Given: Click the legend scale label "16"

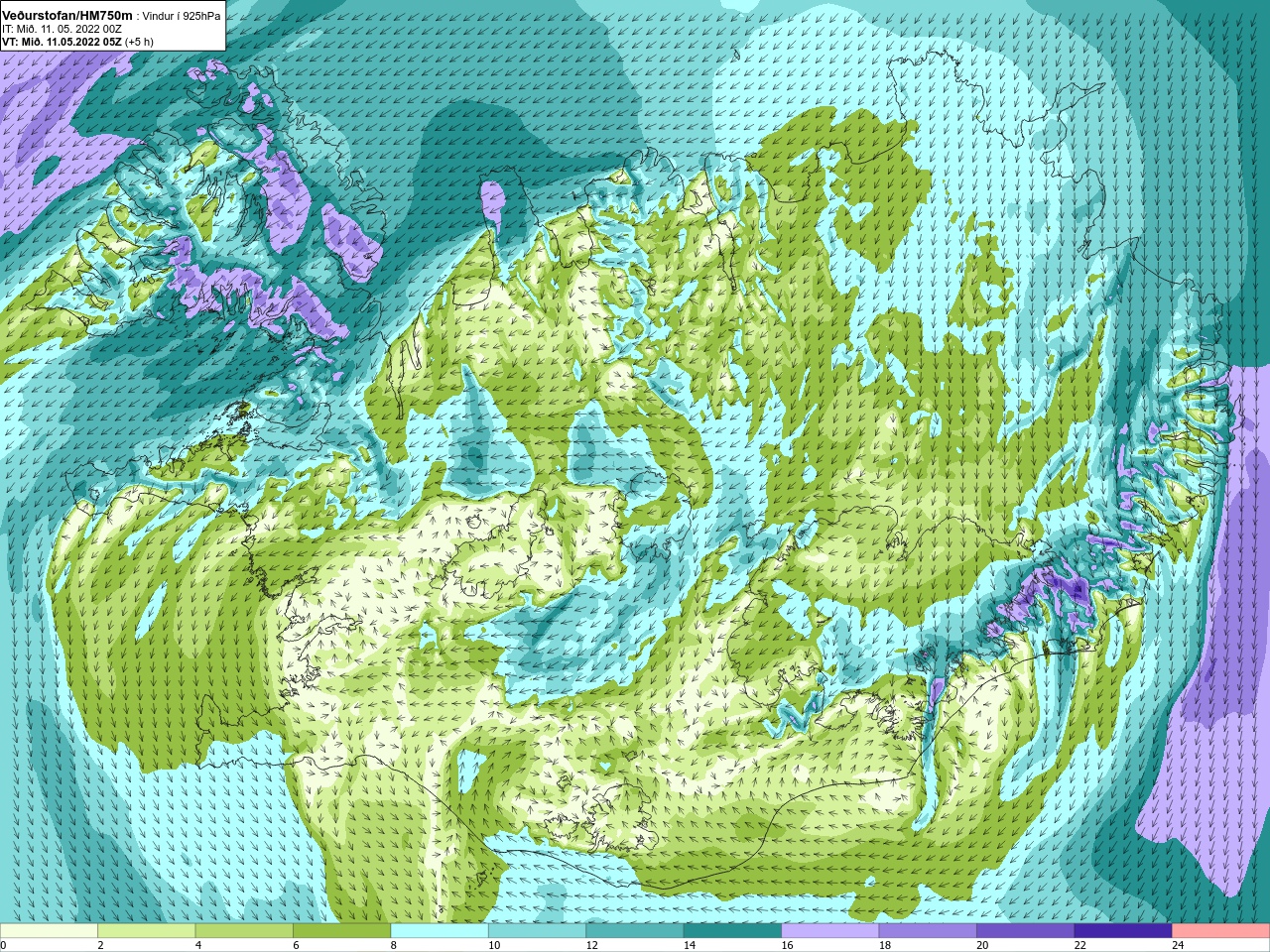Looking at the screenshot, I should coord(787,946).
